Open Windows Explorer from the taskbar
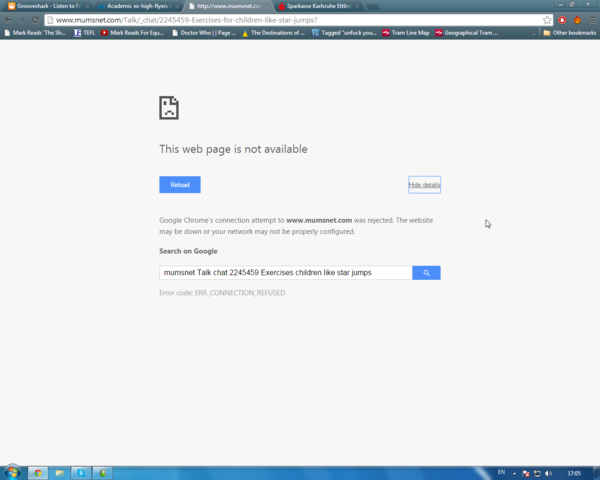 point(59,473)
